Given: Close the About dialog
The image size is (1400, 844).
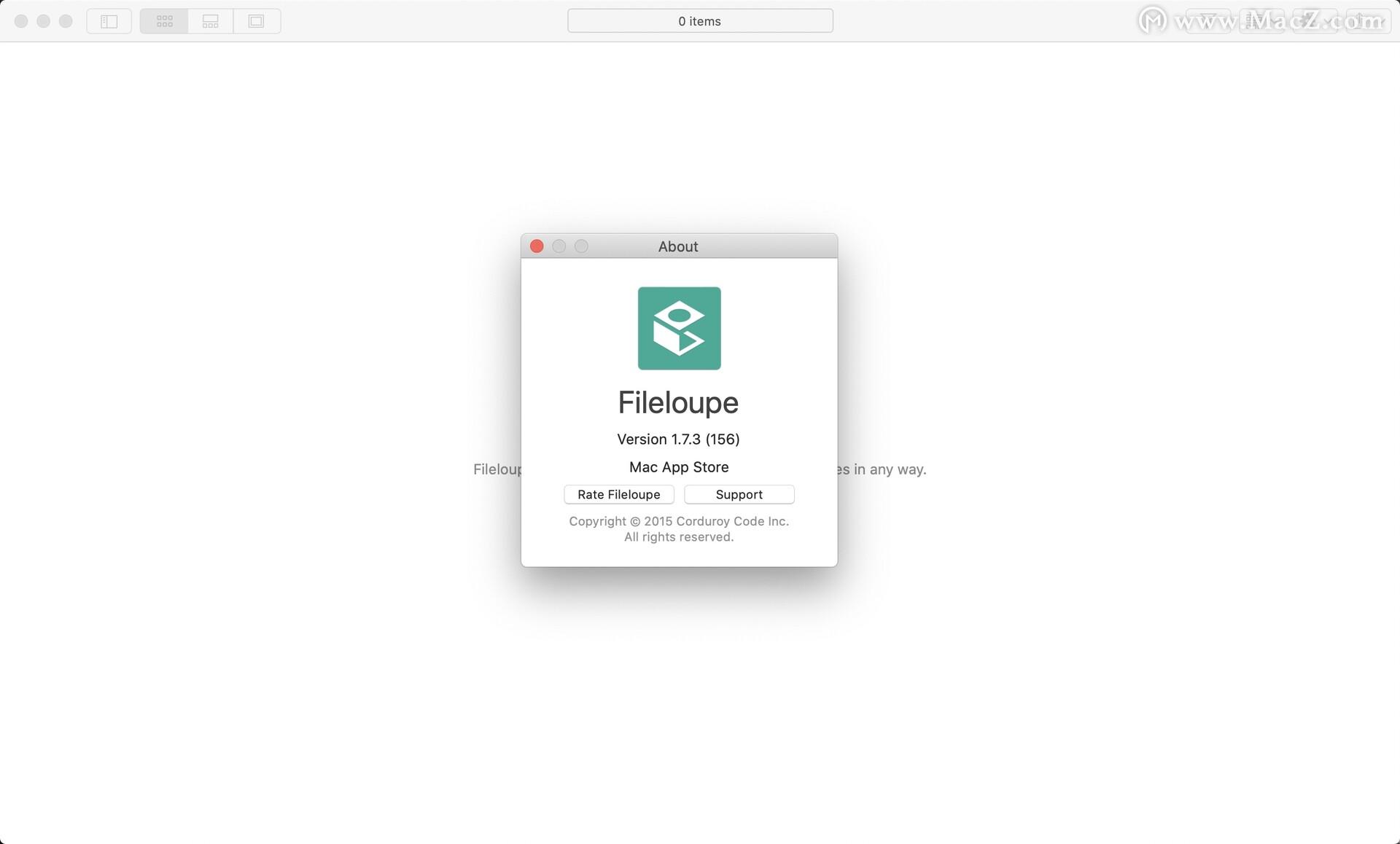Looking at the screenshot, I should pos(538,246).
